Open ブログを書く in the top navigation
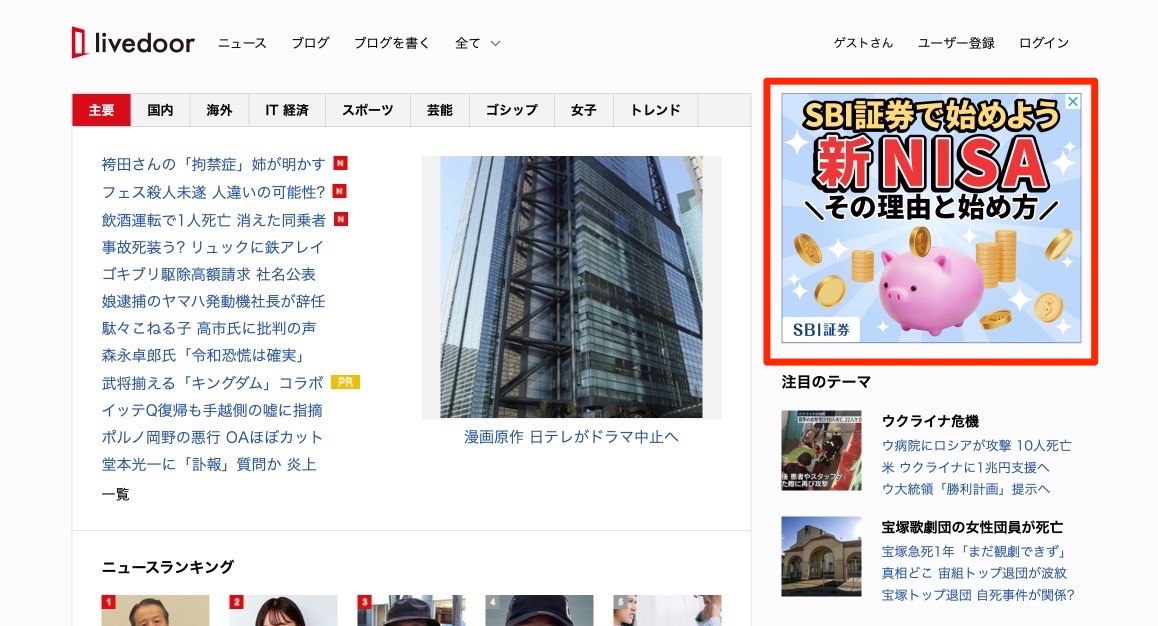The width and height of the screenshot is (1158, 626). pos(391,43)
